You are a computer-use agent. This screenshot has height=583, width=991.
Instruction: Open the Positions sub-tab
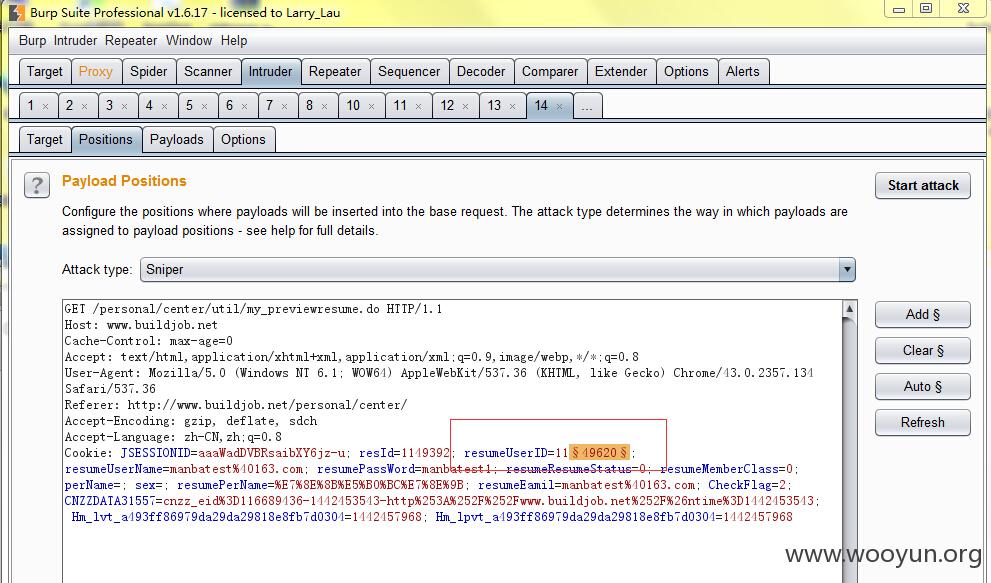pyautogui.click(x=106, y=140)
